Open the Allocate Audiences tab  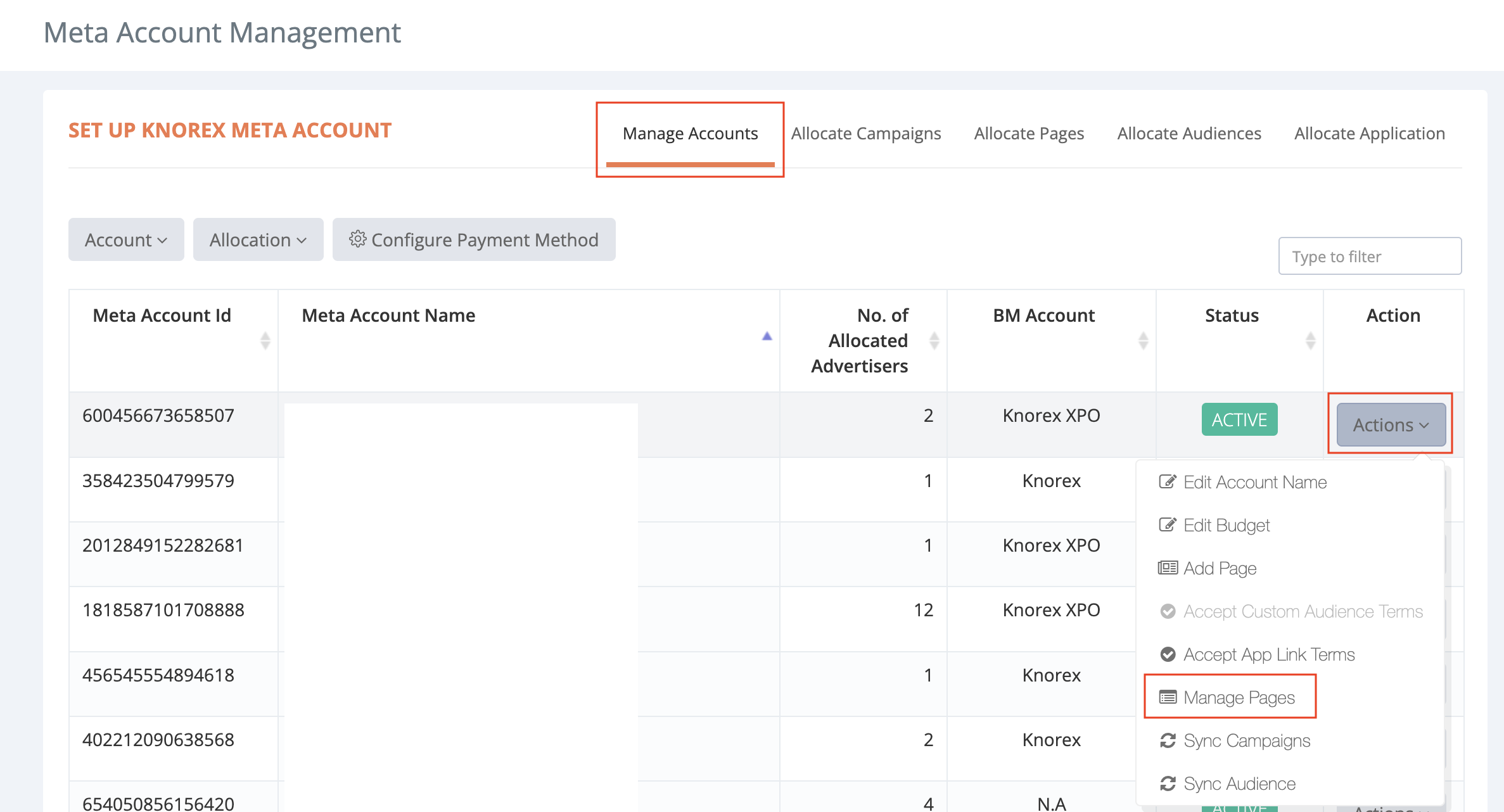[x=1189, y=133]
